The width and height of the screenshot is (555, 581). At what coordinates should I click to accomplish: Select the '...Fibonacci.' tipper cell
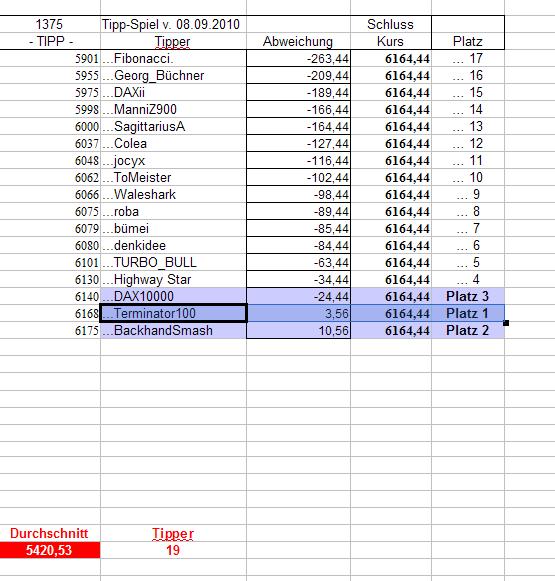tap(173, 59)
